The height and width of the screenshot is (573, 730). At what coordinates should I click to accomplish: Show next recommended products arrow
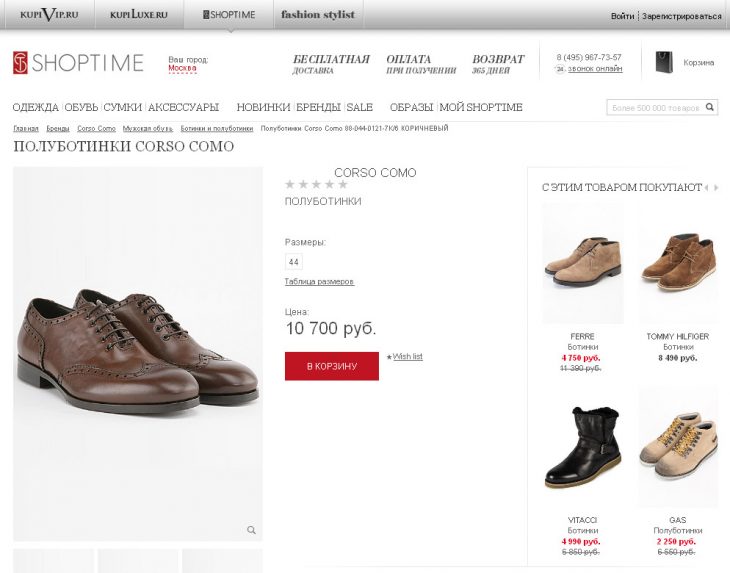click(716, 187)
